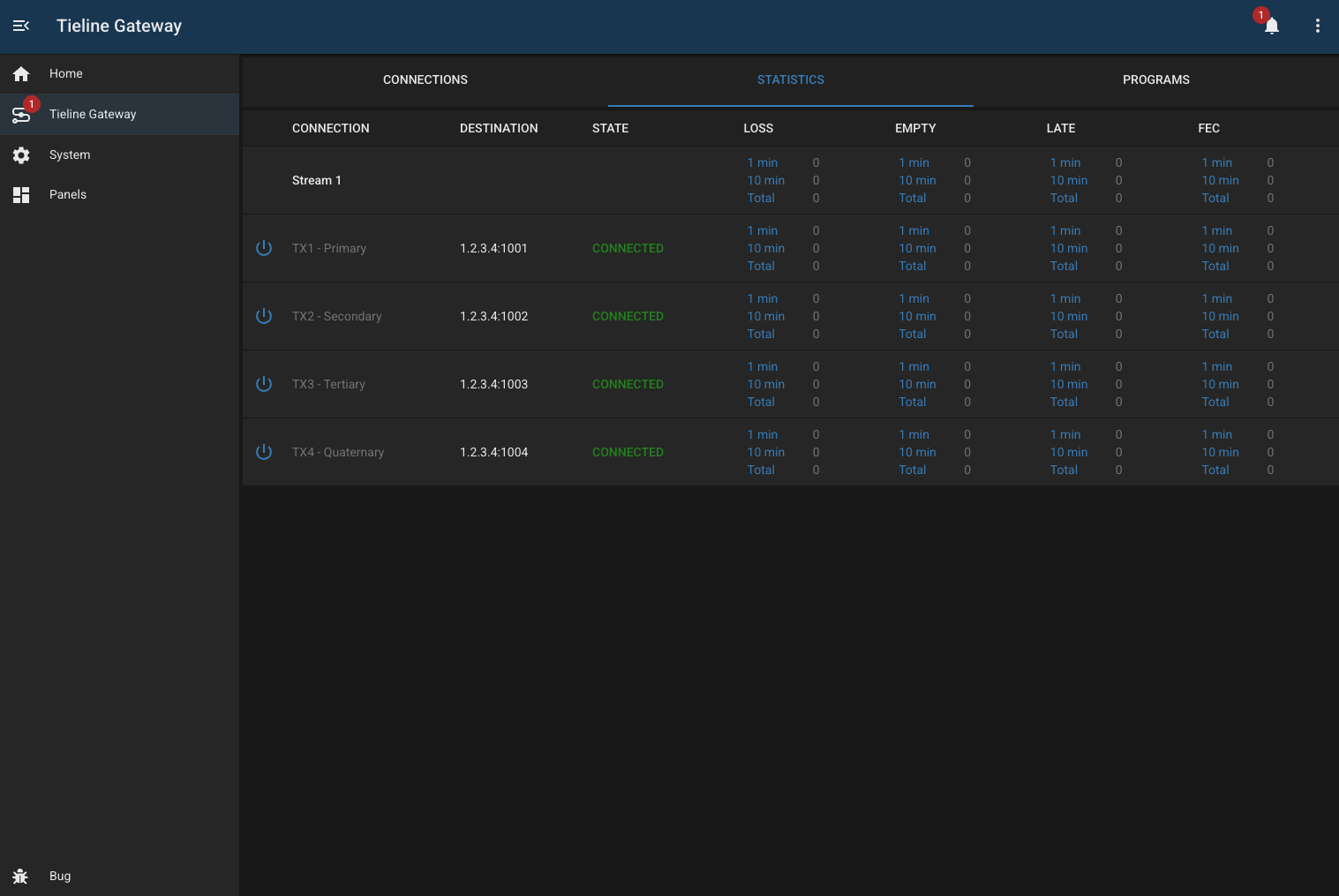Open notifications via the bell icon
Image resolution: width=1339 pixels, height=896 pixels.
[x=1271, y=26]
